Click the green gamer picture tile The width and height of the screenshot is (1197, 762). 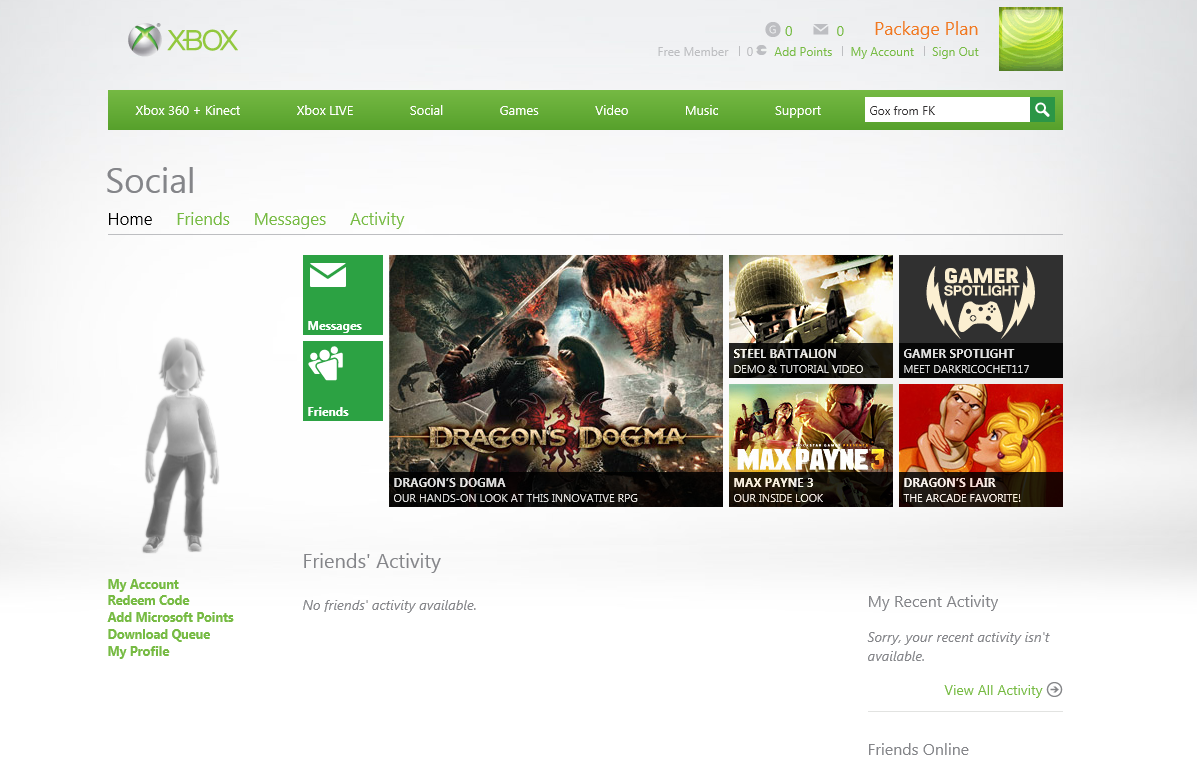(1031, 39)
